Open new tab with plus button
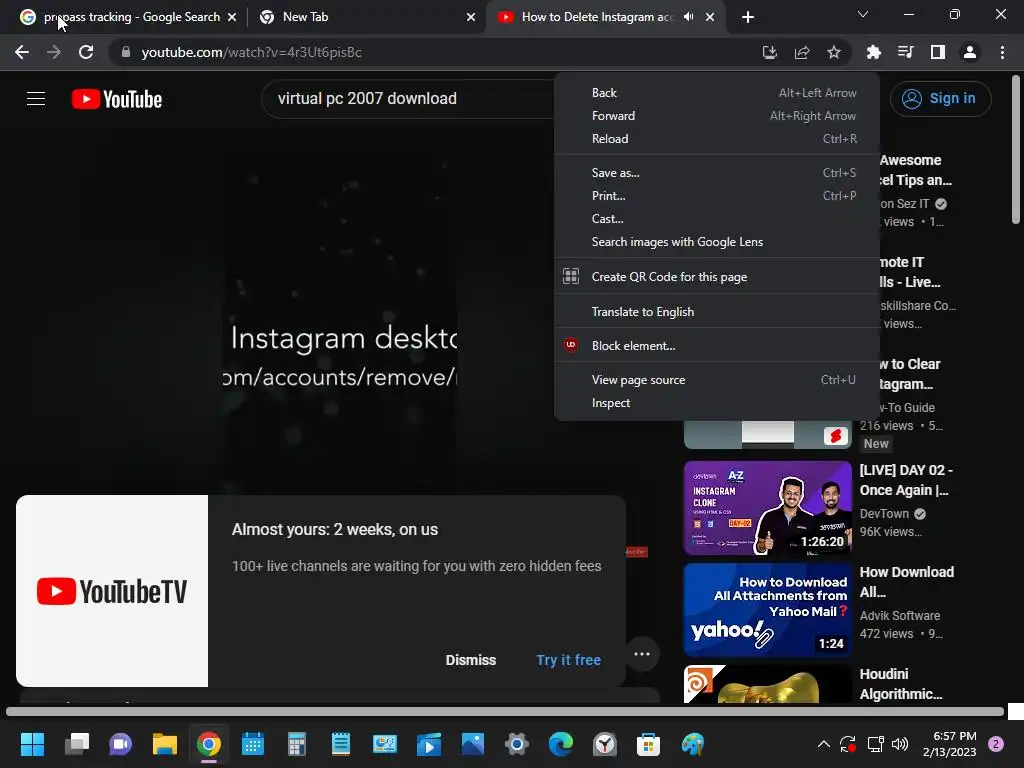1024x768 pixels. point(748,17)
